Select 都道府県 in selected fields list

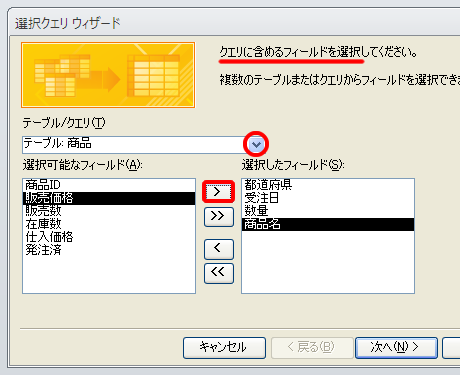pos(328,185)
